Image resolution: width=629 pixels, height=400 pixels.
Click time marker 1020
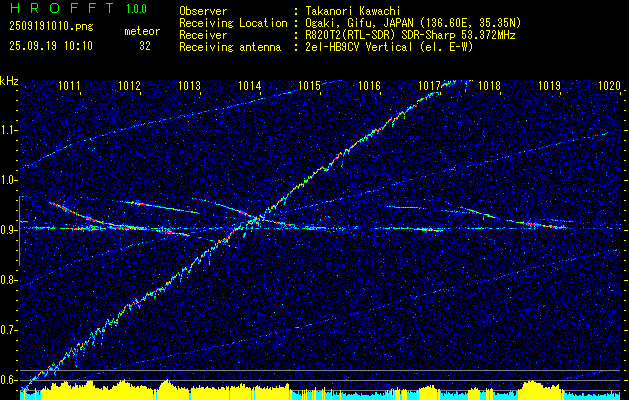click(x=609, y=85)
